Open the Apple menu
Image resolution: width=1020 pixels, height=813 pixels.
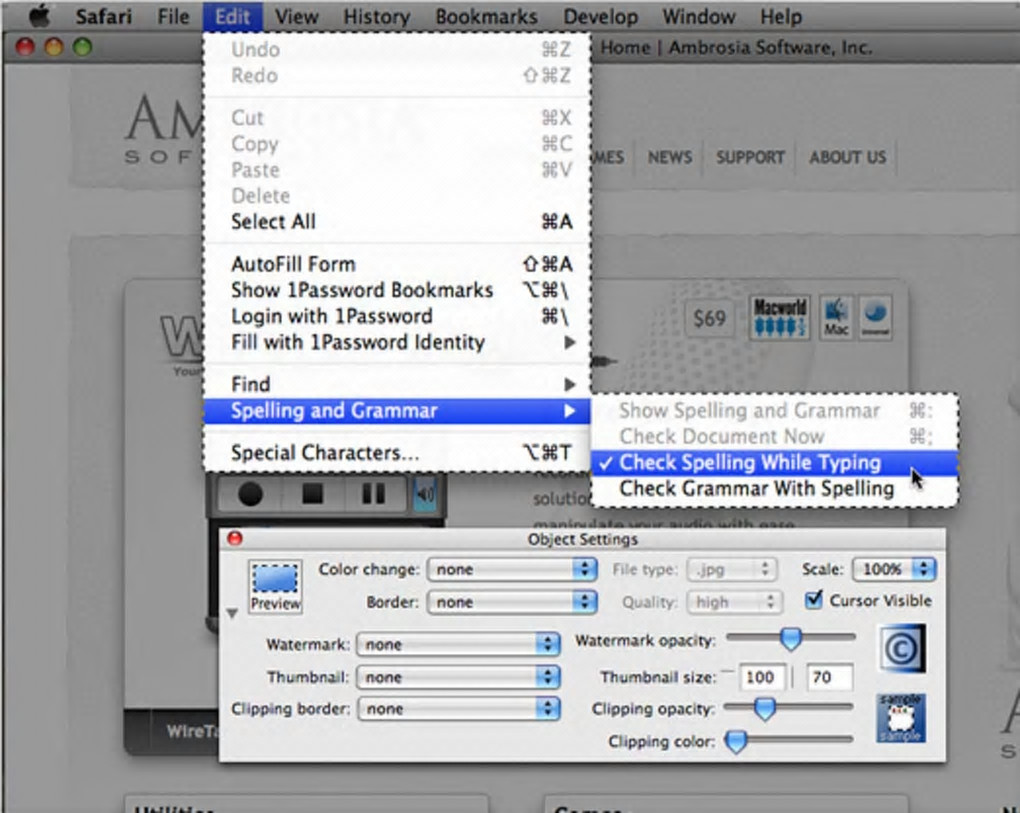(x=40, y=16)
